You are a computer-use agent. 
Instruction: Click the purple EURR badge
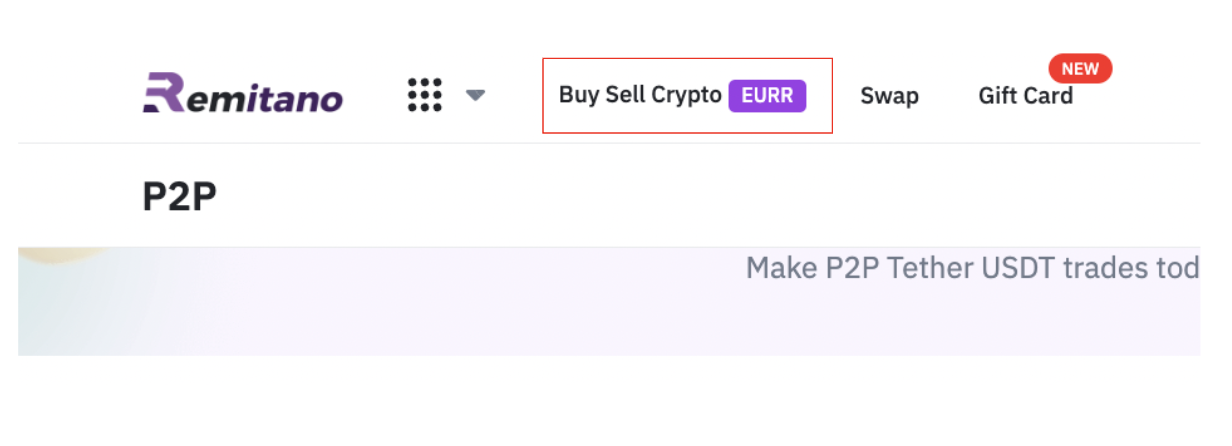click(767, 96)
